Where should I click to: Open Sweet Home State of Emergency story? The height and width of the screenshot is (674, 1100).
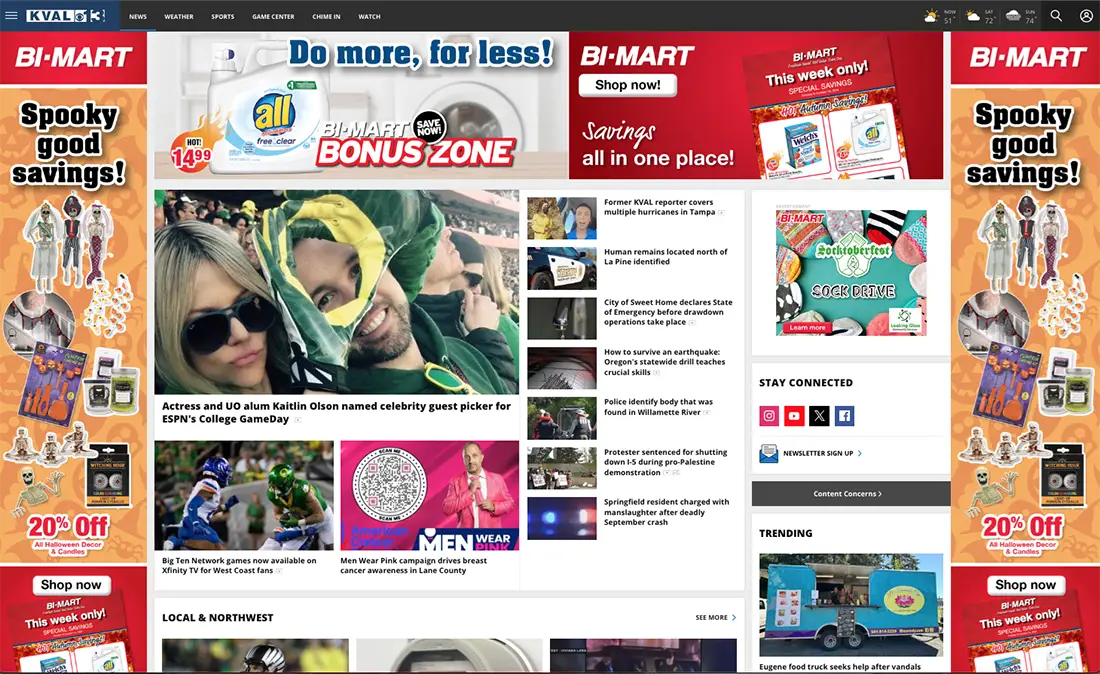(668, 312)
